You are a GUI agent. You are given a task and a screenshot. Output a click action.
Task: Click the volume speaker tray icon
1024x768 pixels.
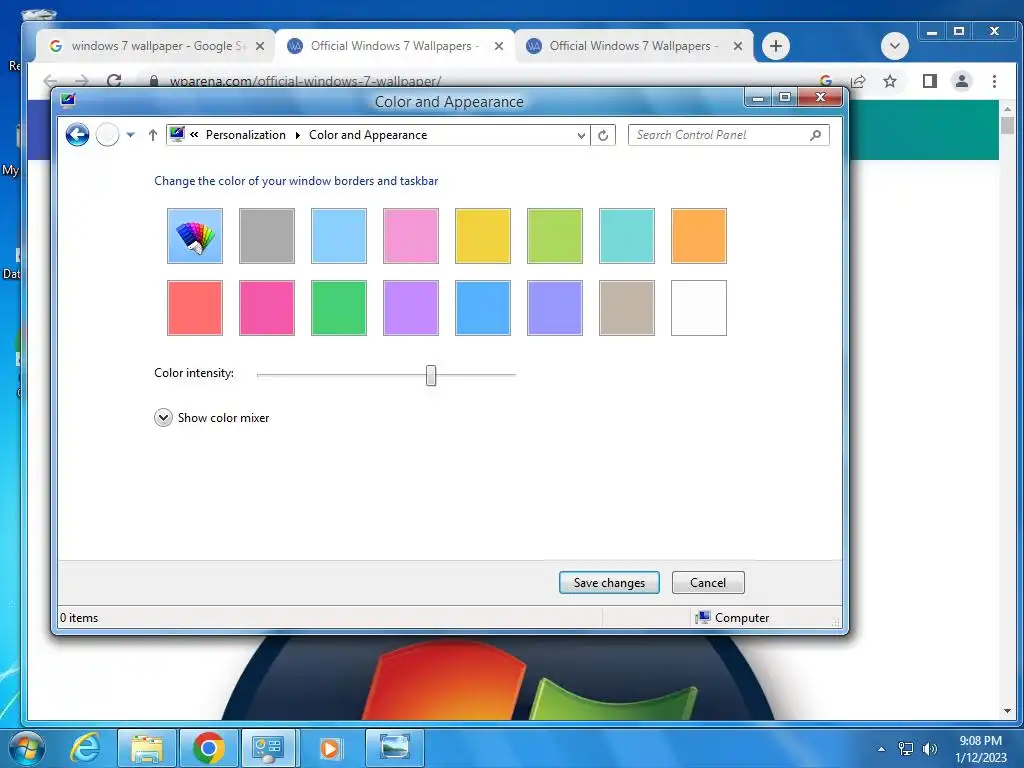[x=930, y=749]
